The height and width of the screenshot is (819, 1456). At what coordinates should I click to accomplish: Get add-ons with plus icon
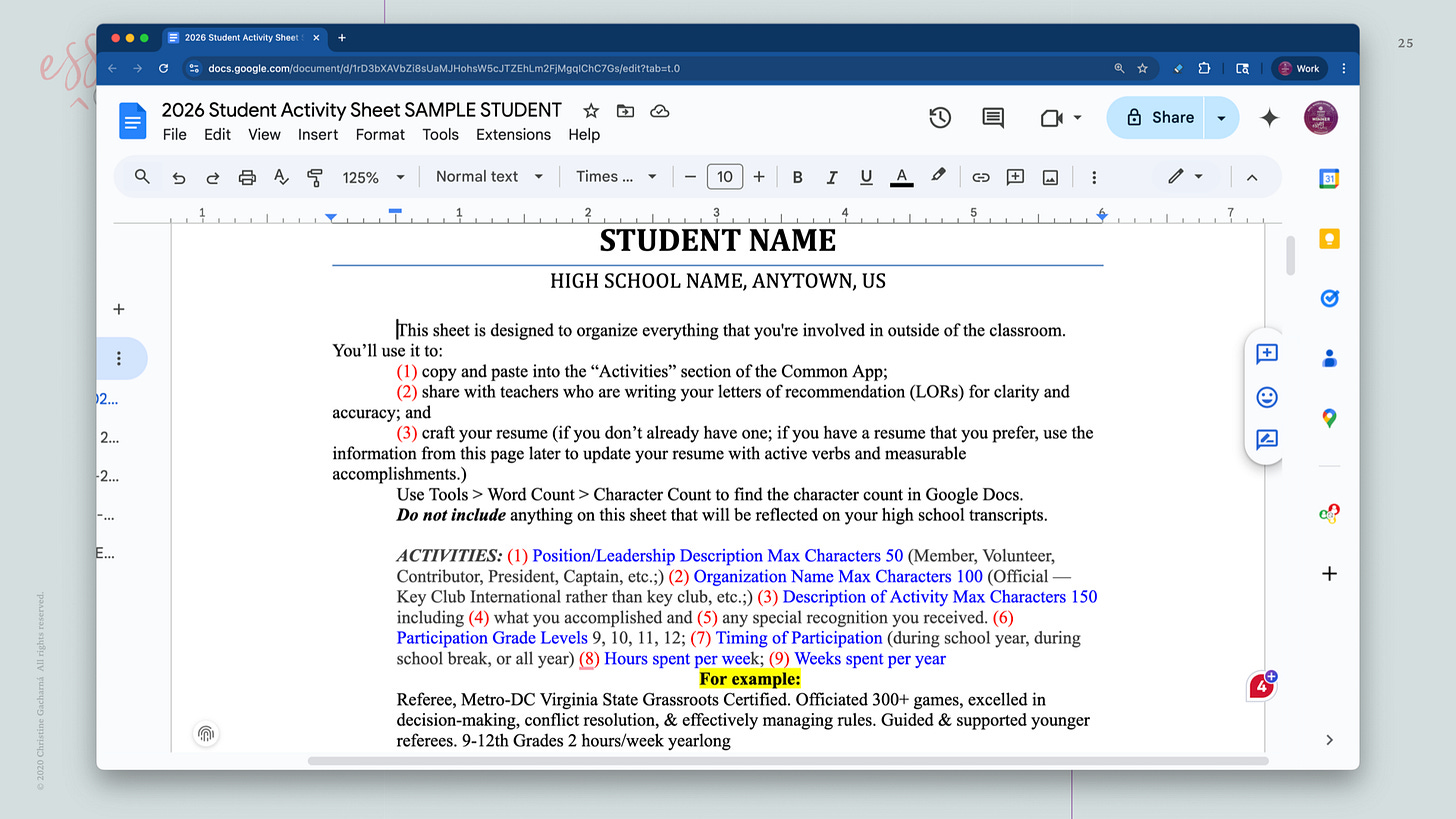click(1329, 574)
